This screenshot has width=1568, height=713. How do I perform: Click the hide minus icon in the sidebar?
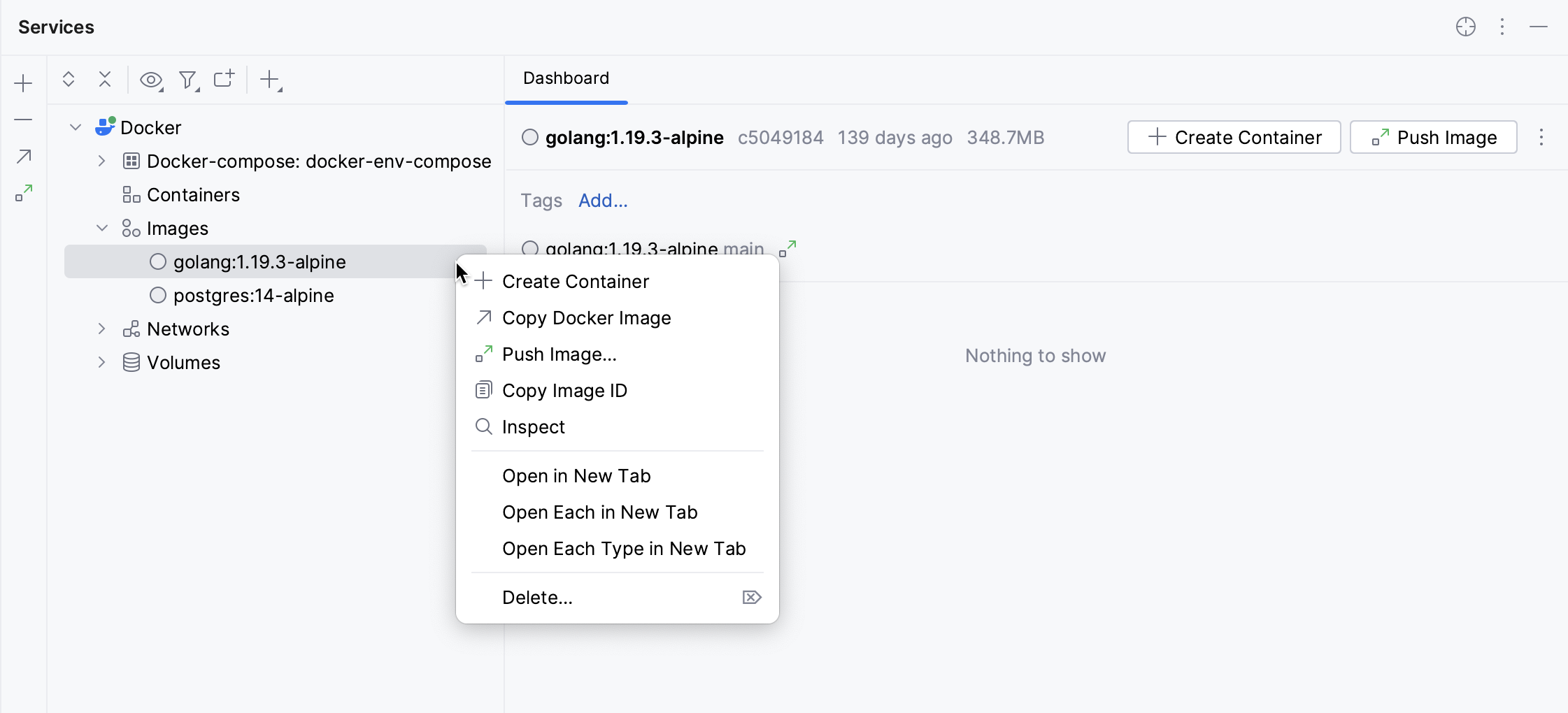(x=23, y=120)
